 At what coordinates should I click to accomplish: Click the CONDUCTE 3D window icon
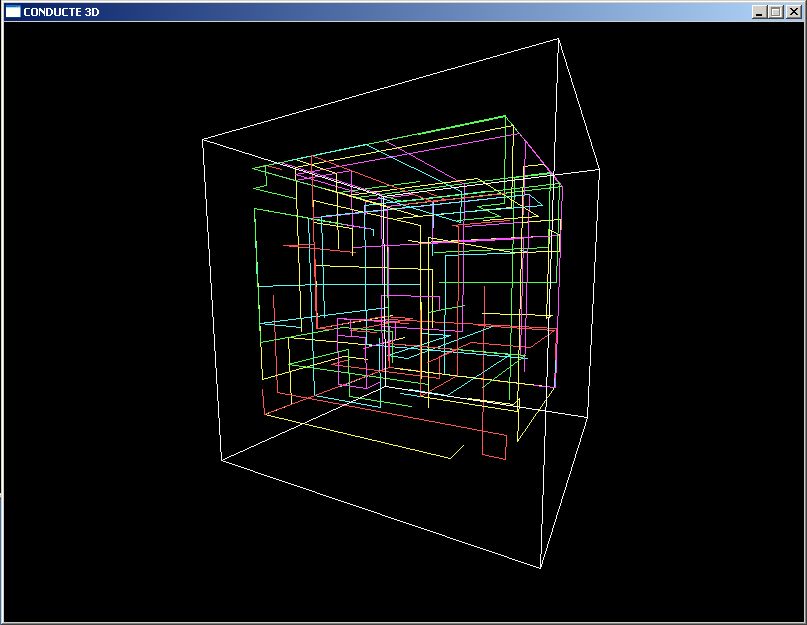pyautogui.click(x=13, y=12)
